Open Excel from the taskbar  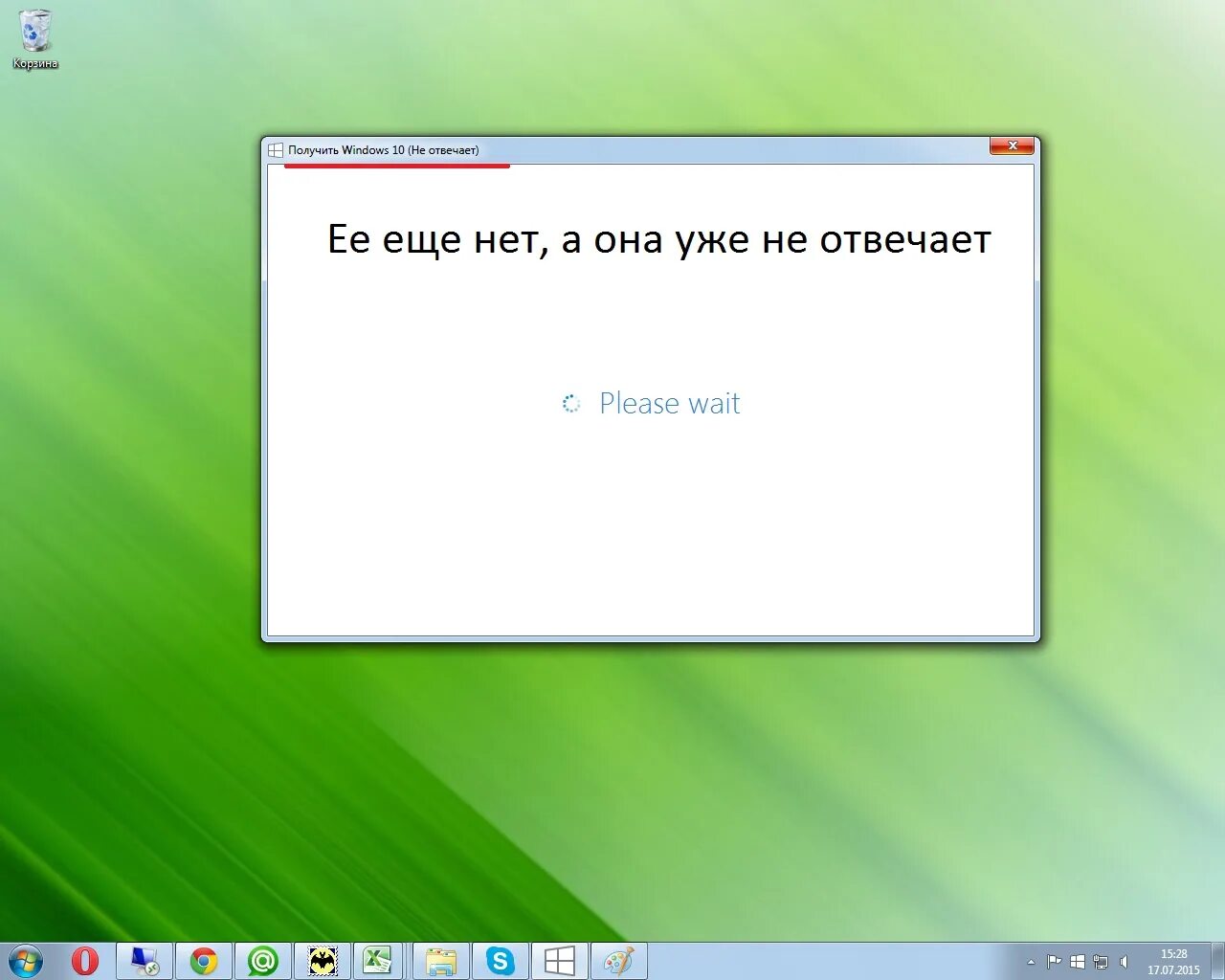point(378,960)
